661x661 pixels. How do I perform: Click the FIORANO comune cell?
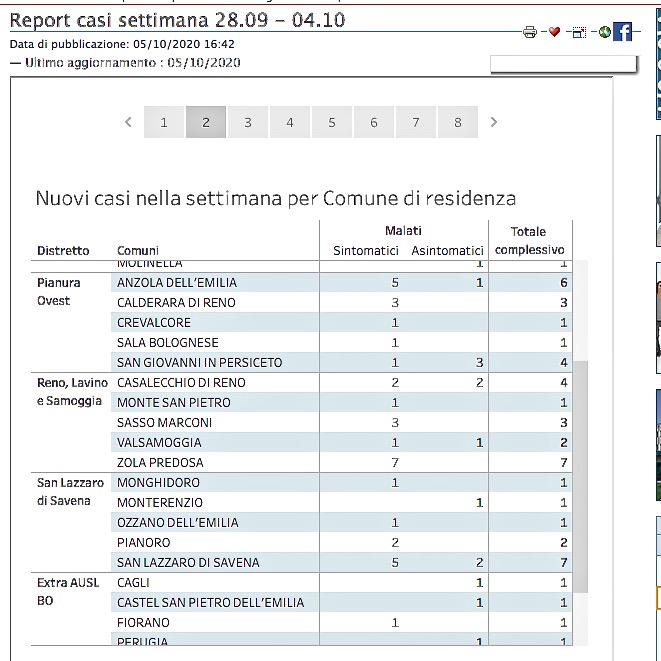click(143, 623)
